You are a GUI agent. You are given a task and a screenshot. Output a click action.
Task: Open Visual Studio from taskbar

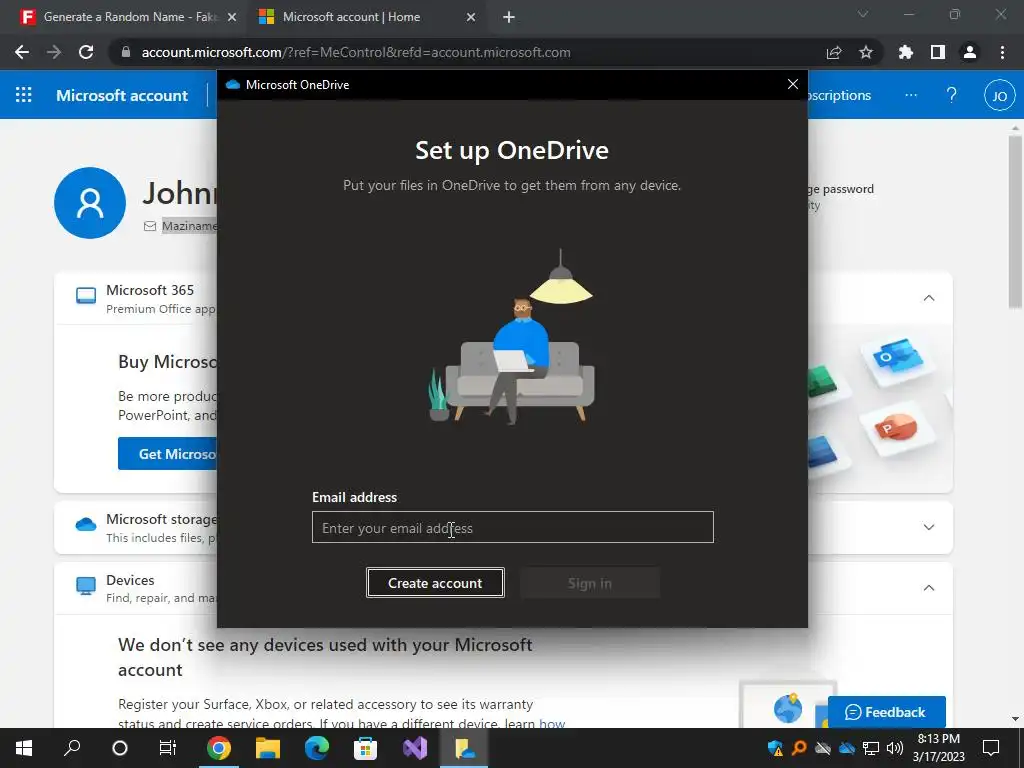pos(415,748)
